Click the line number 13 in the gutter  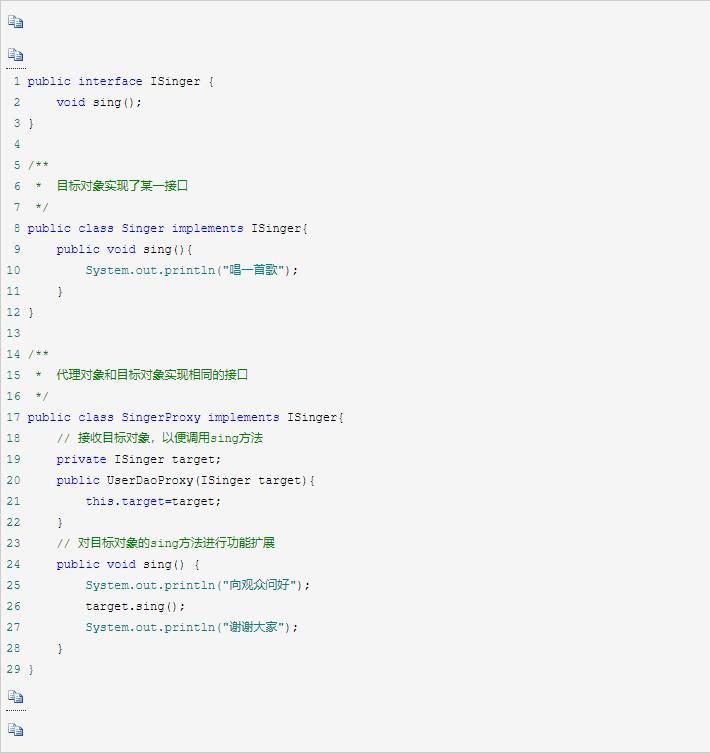click(x=13, y=333)
